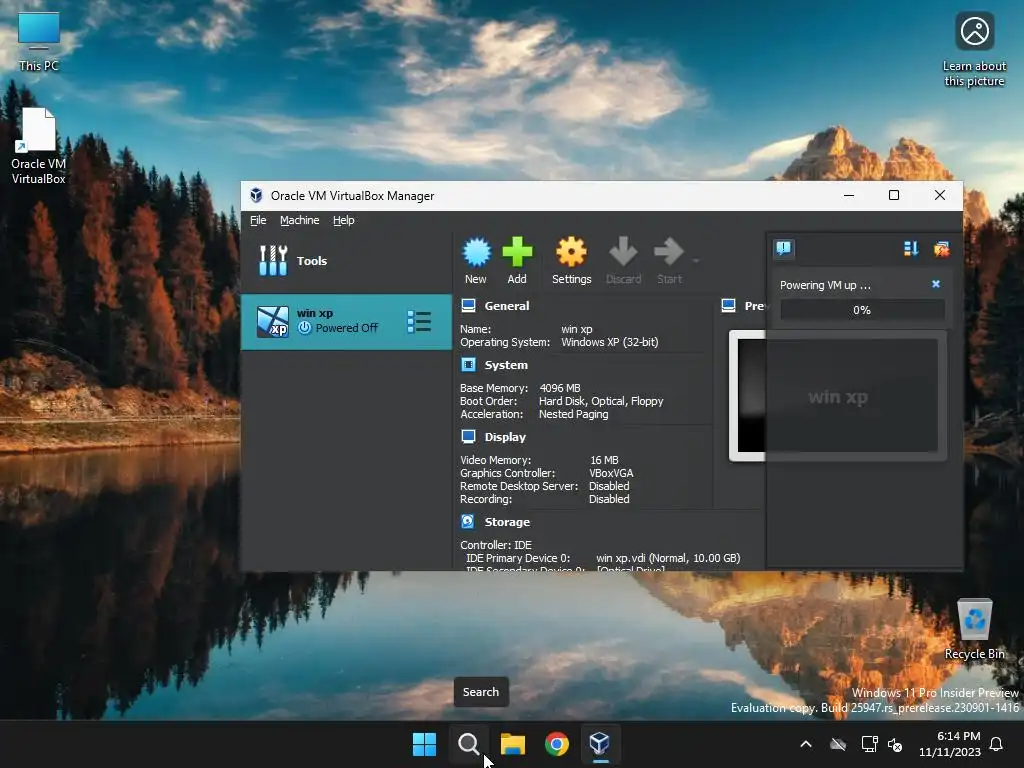Click the VirtualBox taskbar icon
This screenshot has width=1024, height=768.
(x=600, y=744)
